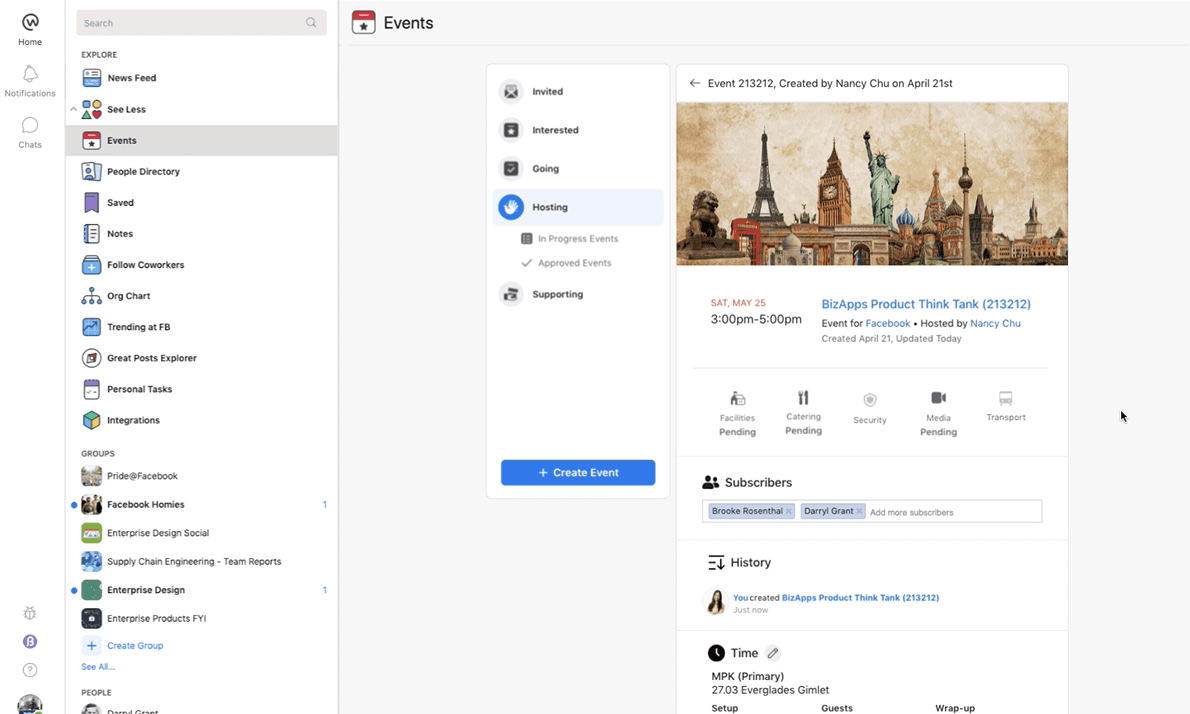Click the purple beta badge icon
Image resolution: width=1190 pixels, height=714 pixels.
30,642
